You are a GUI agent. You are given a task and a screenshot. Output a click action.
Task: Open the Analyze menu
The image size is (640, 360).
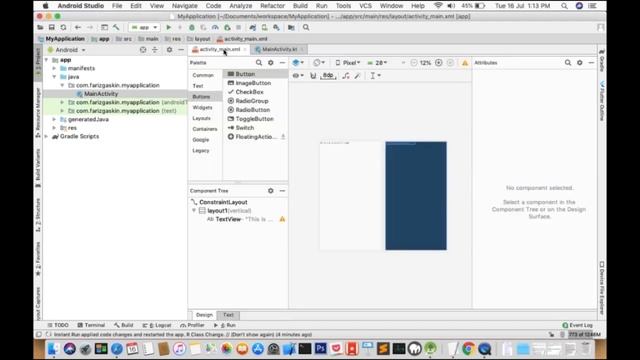240,6
